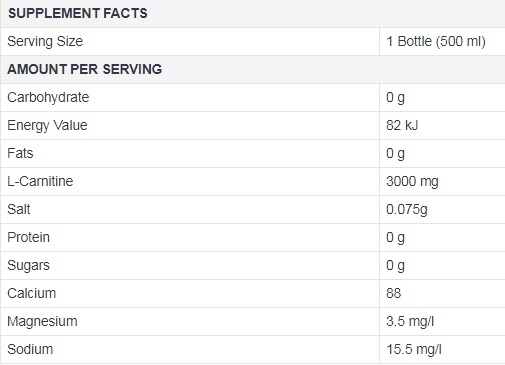Select the Calcium row label
The image size is (505, 365).
pyautogui.click(x=32, y=293)
